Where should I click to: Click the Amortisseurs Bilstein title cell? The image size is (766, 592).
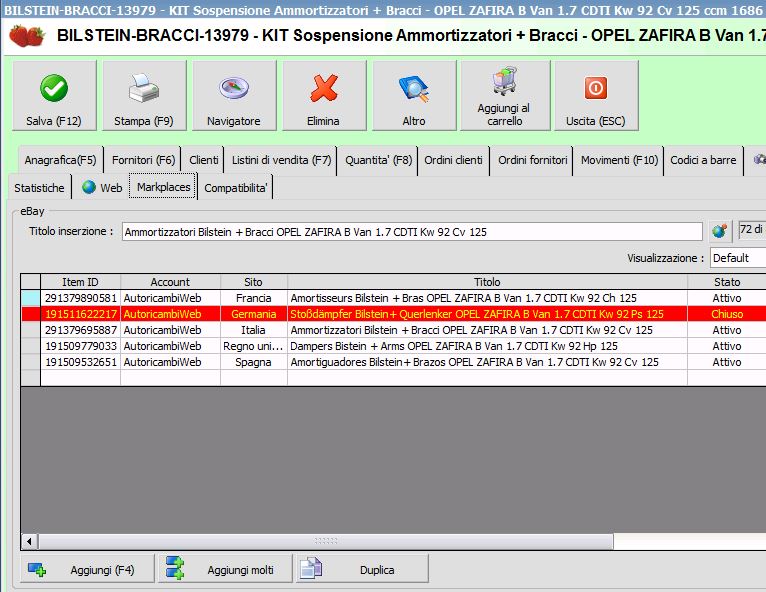[487, 298]
